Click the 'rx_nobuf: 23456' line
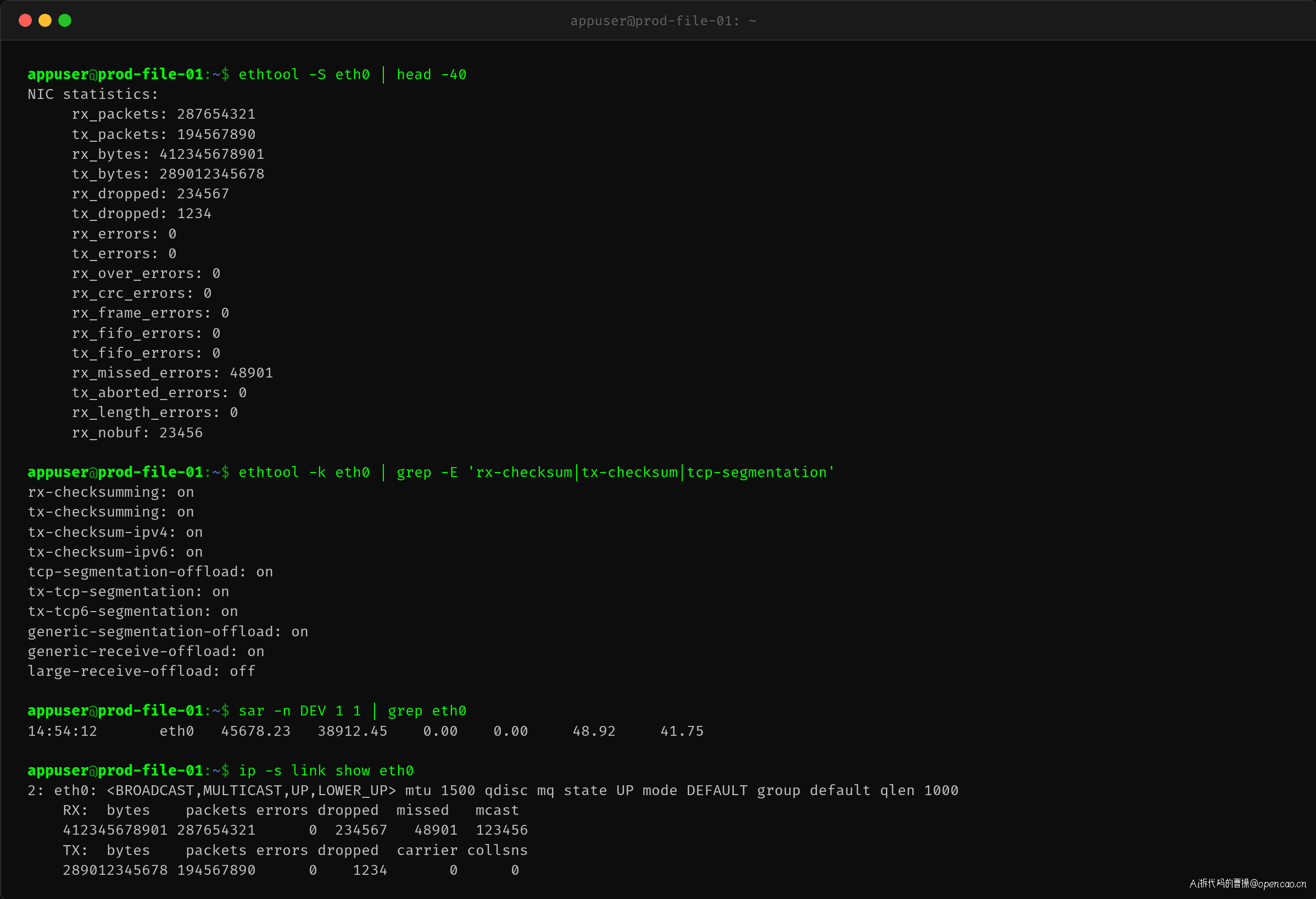 tap(137, 432)
